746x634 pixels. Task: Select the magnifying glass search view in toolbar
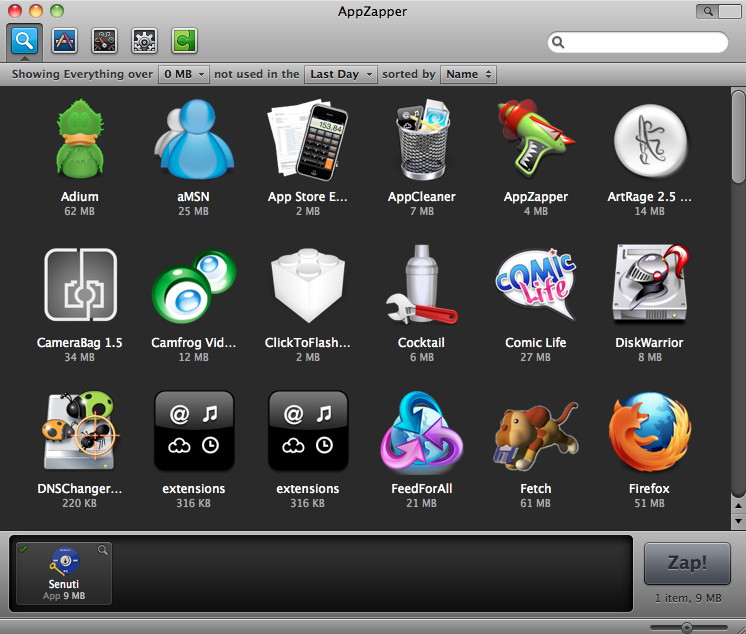coord(24,41)
